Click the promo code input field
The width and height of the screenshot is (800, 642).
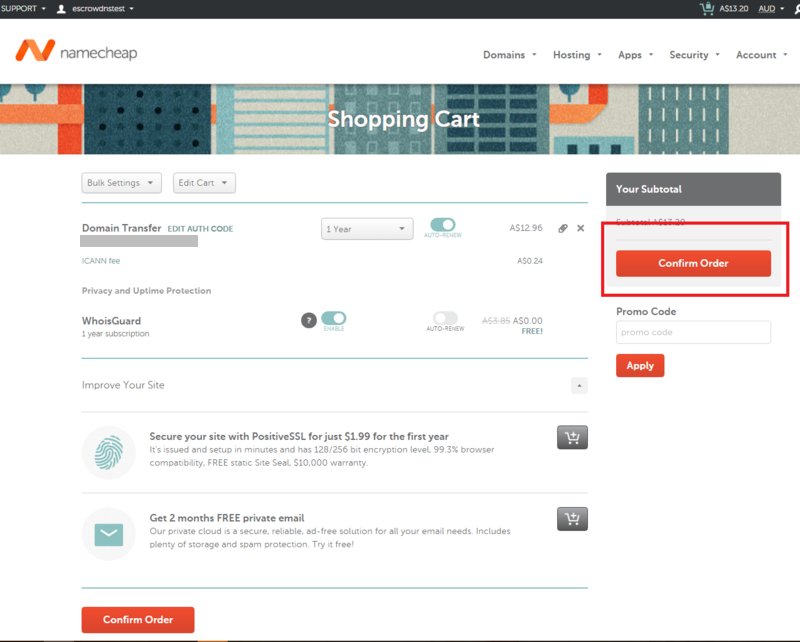(693, 332)
